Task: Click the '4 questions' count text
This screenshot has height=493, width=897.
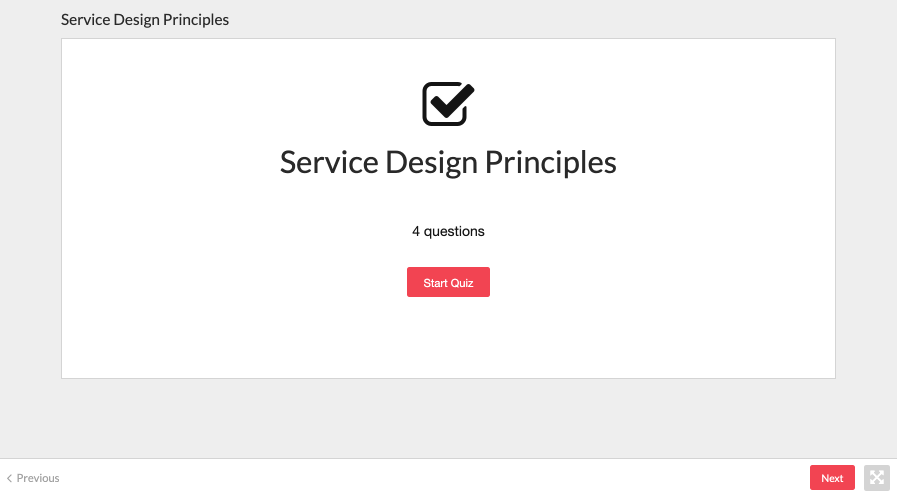Action: coord(448,231)
